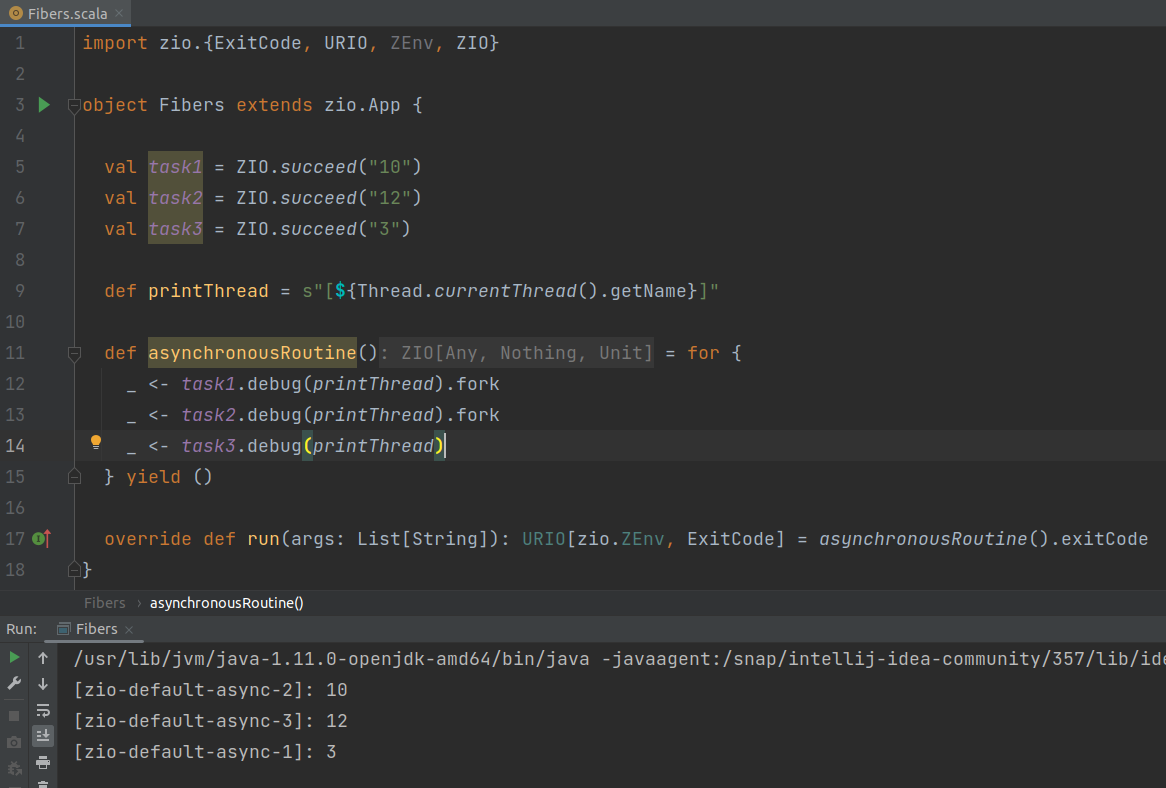The width and height of the screenshot is (1166, 788).
Task: Click .exitCode at end of line 17
Action: pyautogui.click(x=1099, y=539)
